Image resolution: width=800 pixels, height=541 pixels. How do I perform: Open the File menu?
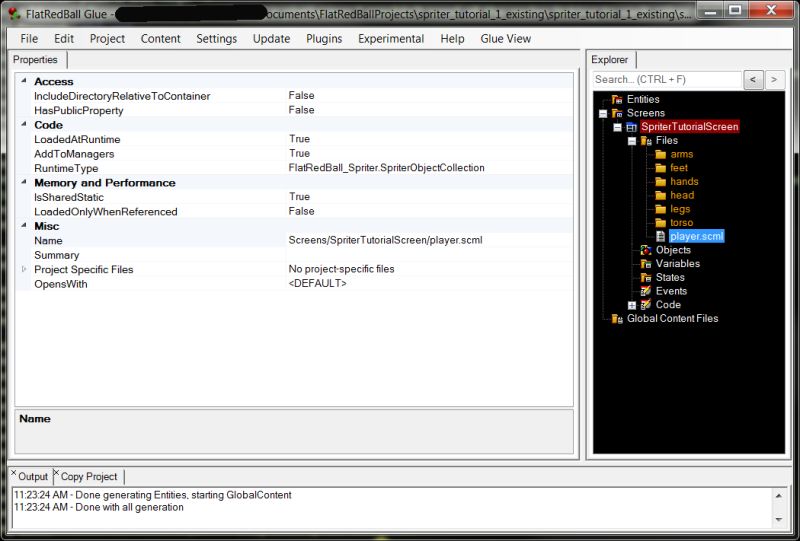(29, 39)
